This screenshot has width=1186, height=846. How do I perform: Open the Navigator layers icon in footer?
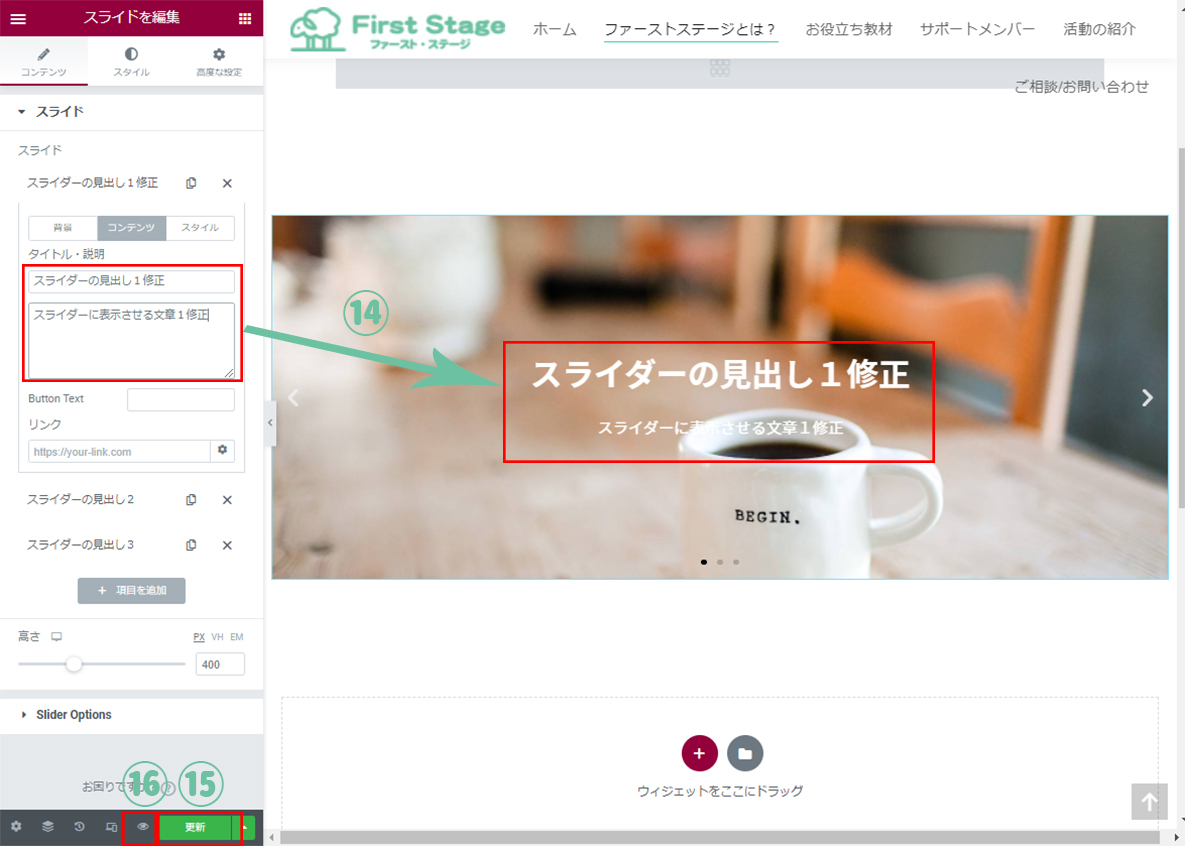pos(48,827)
